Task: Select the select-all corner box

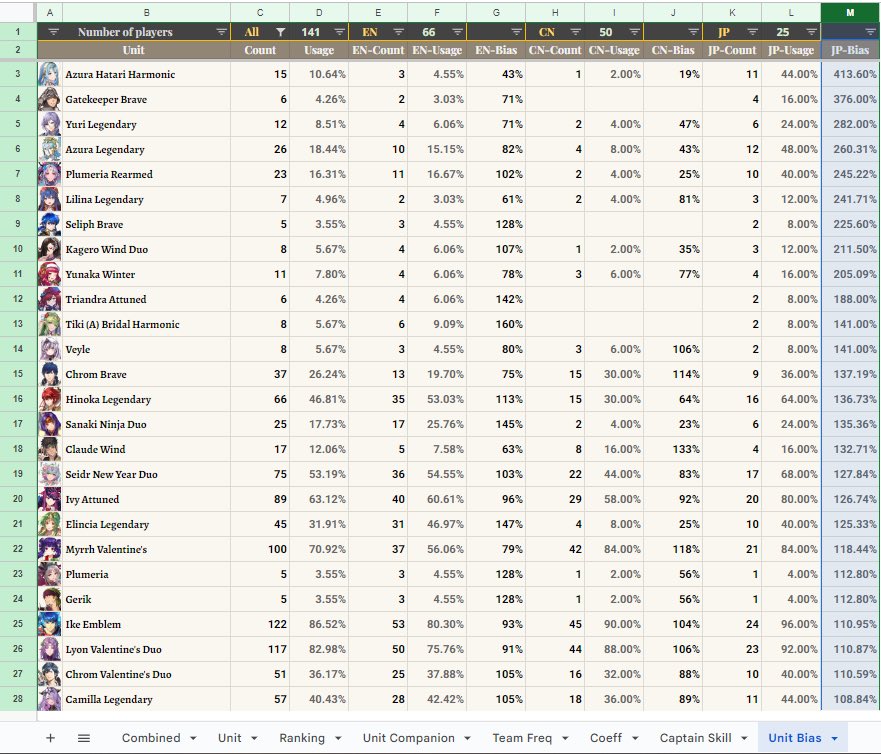Action: pos(18,12)
